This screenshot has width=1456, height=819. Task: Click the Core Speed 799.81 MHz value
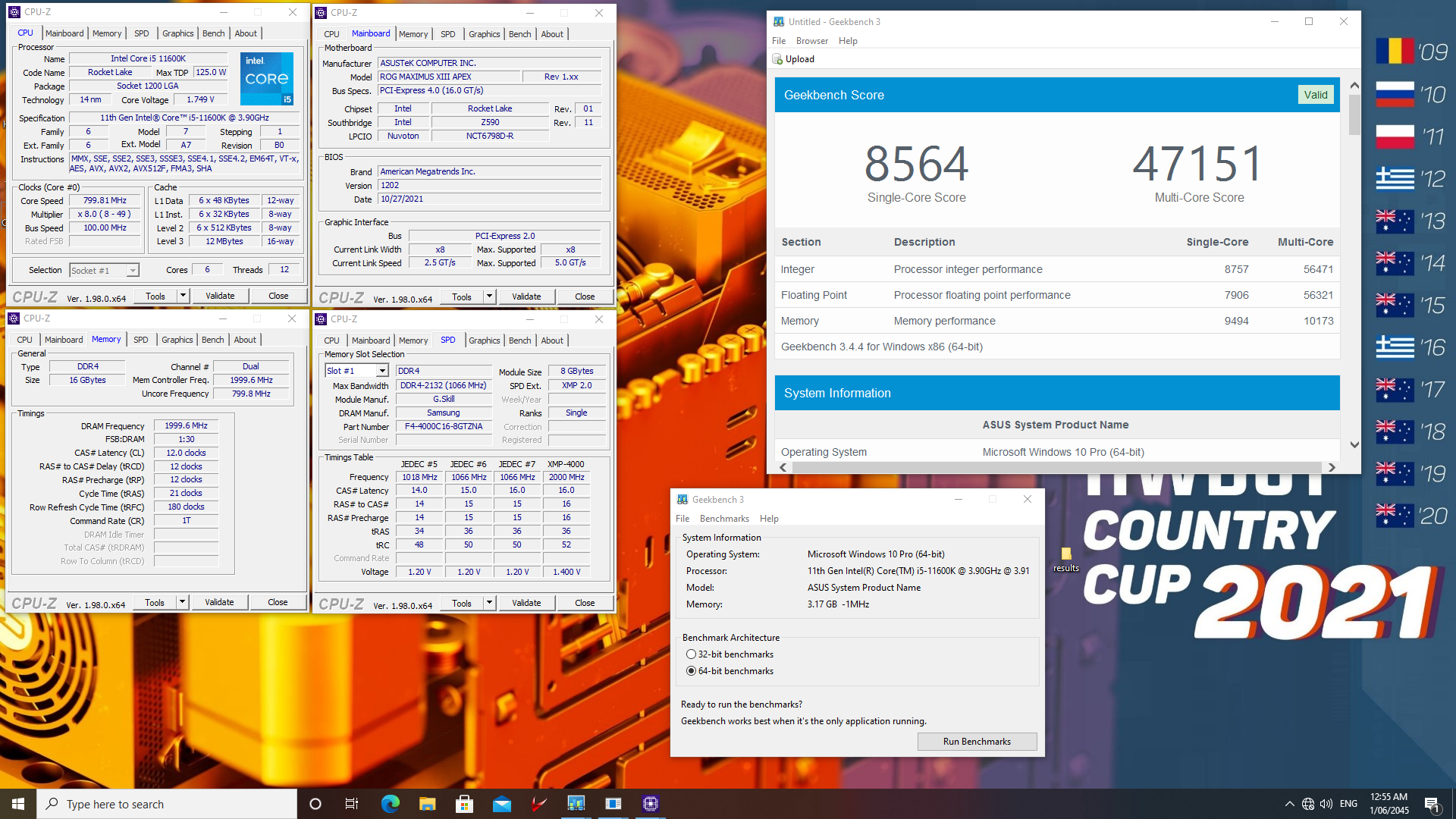(105, 201)
